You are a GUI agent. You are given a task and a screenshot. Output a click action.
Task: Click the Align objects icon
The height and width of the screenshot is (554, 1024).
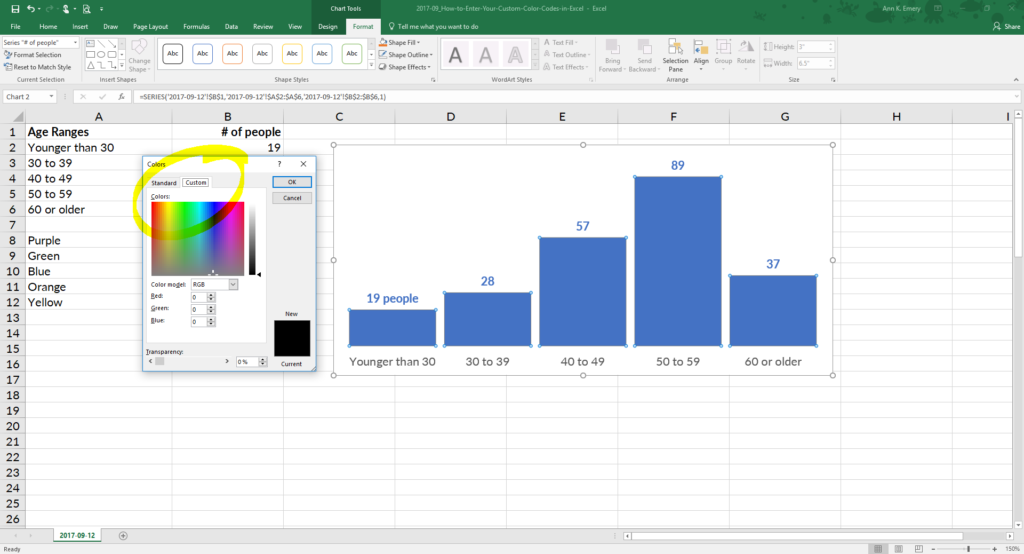pos(701,52)
